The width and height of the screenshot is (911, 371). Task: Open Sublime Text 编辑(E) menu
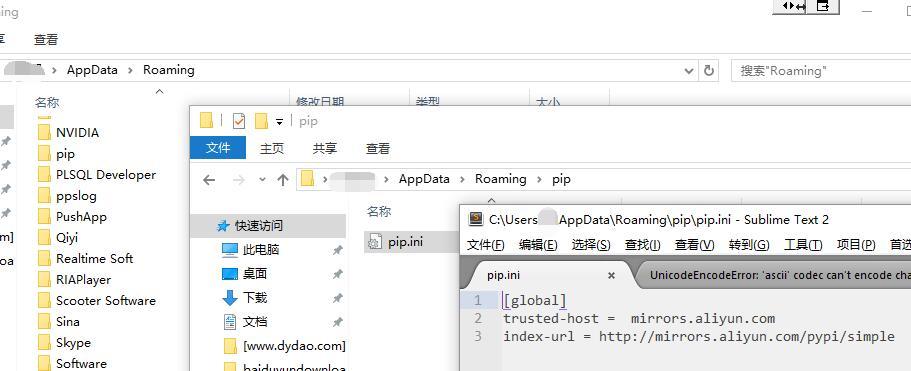coord(538,245)
